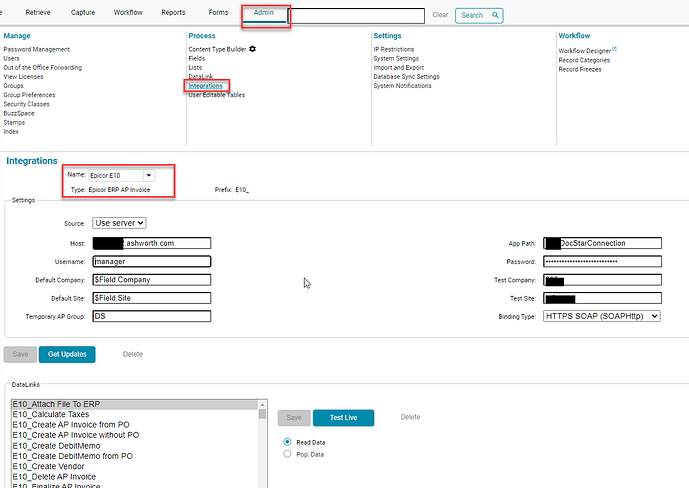The image size is (689, 488).
Task: Open Group Preferences link
Action: tap(29, 95)
